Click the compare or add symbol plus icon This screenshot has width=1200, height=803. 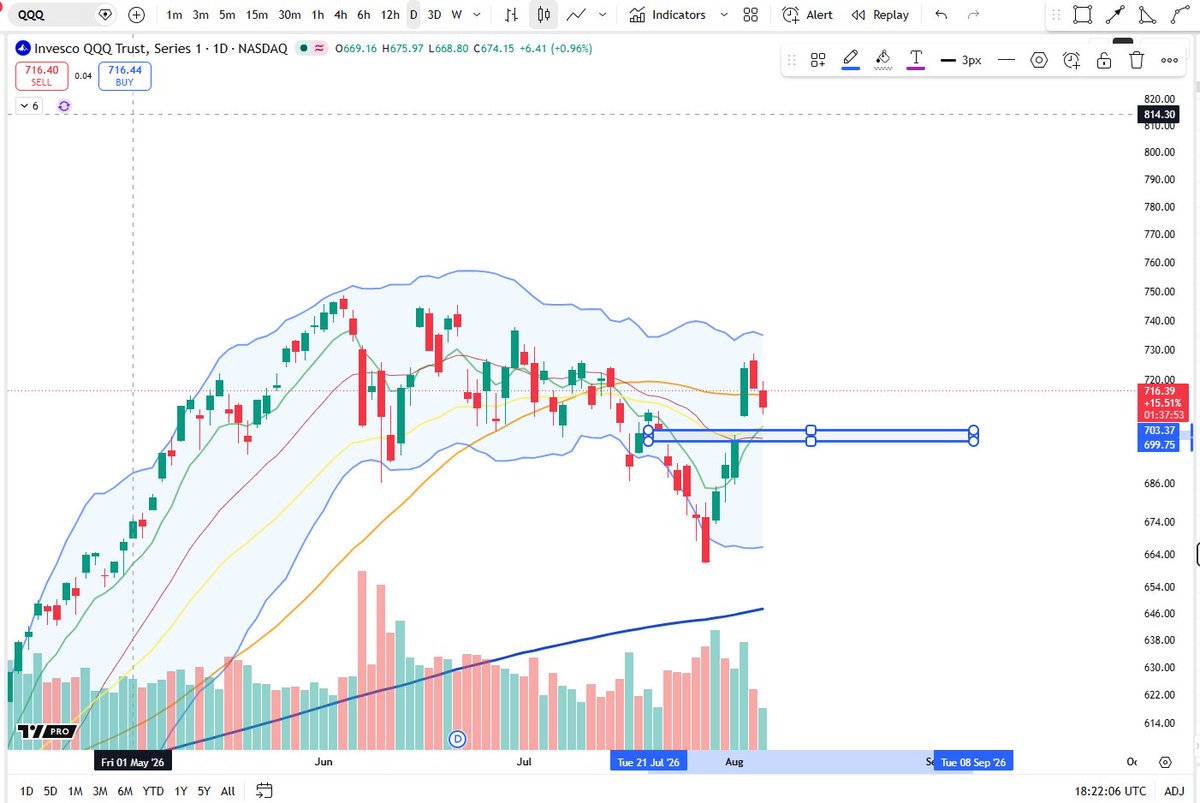point(137,15)
